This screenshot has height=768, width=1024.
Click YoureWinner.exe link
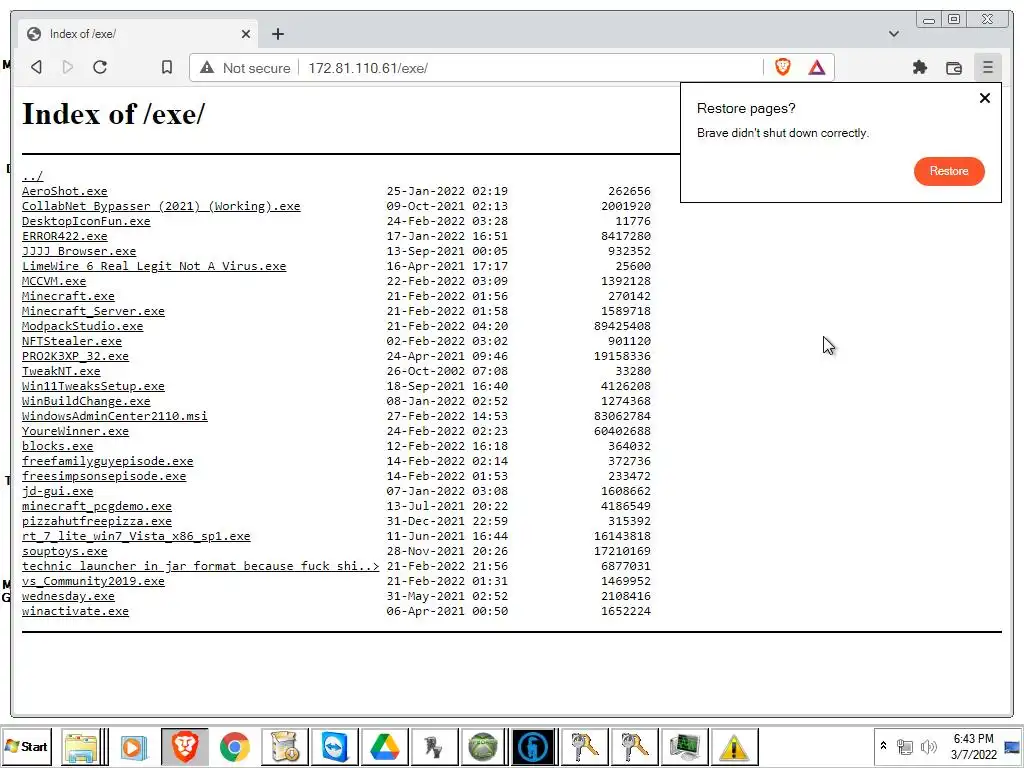tap(75, 432)
